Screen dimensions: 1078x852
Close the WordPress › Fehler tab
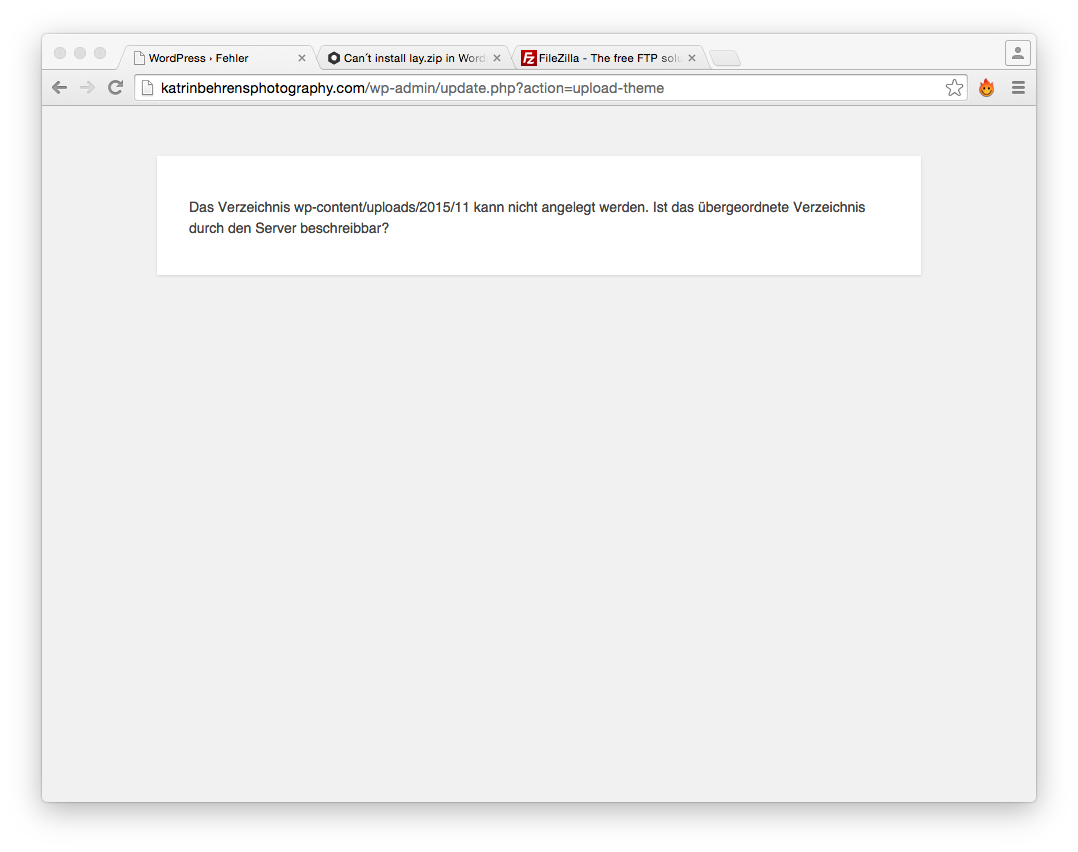tap(302, 58)
